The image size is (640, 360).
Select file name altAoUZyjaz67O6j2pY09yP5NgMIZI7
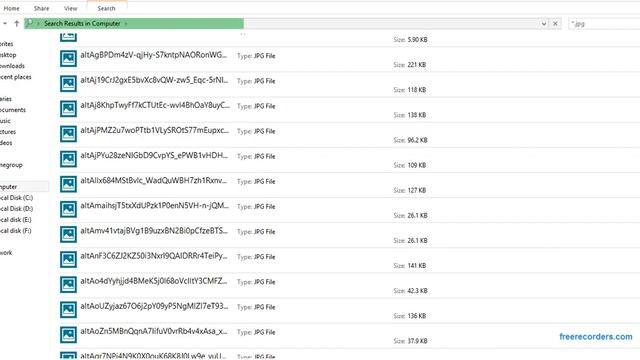coord(154,307)
